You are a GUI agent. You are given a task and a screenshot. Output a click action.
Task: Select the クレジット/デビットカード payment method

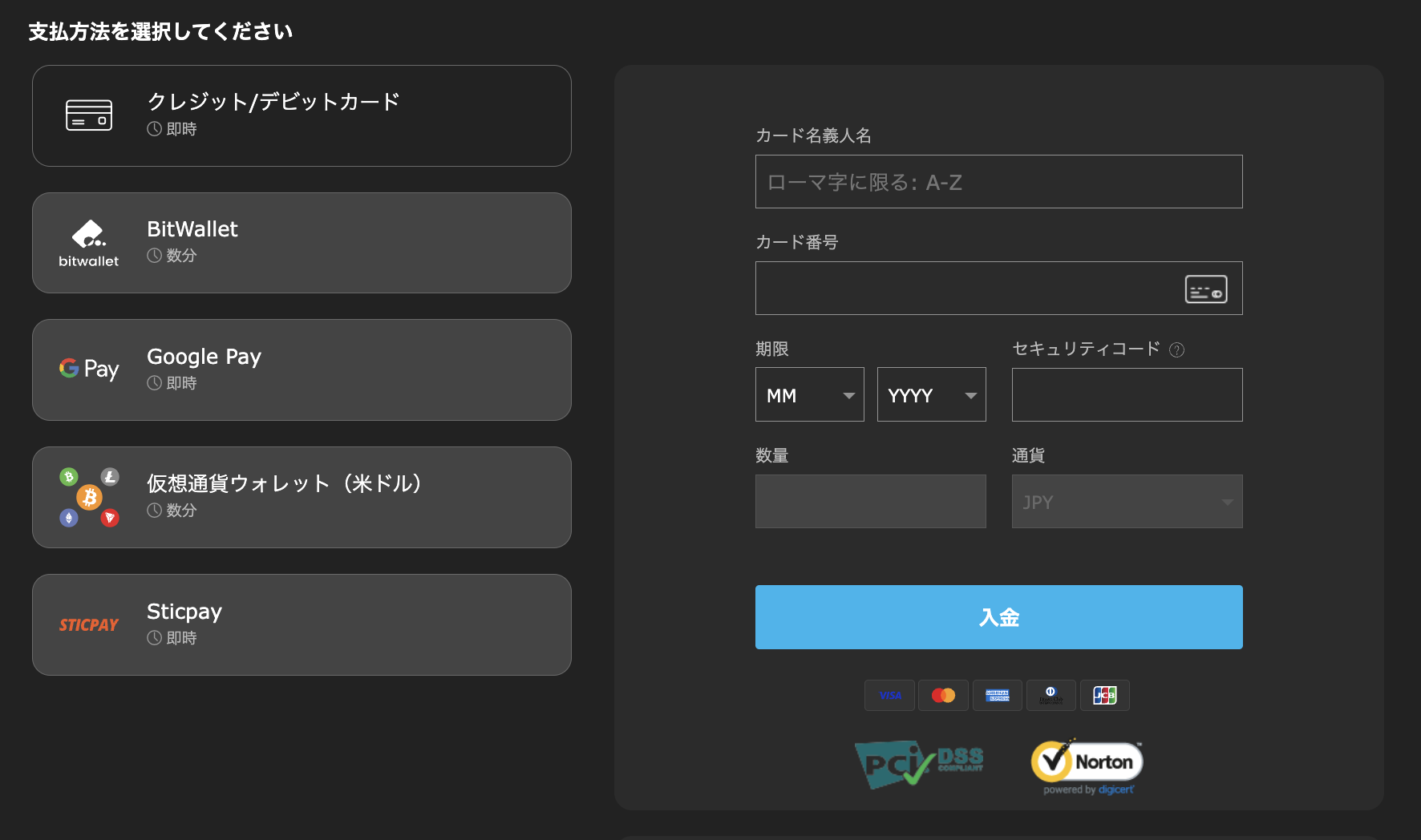tap(302, 115)
